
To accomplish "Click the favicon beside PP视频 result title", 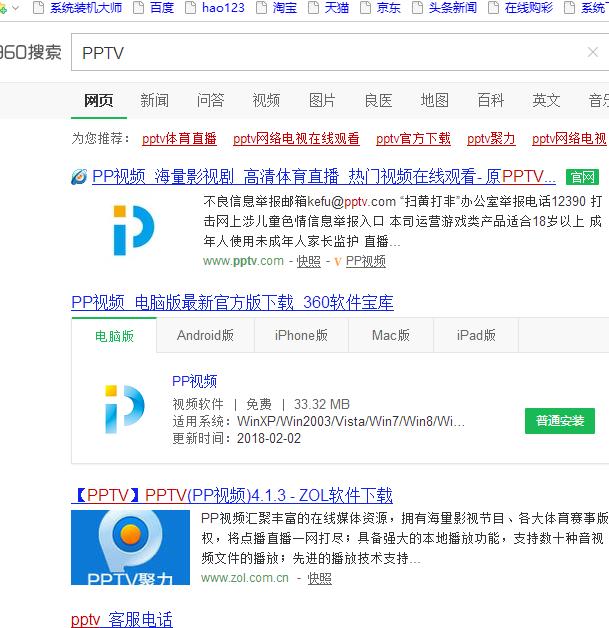I will (79, 177).
